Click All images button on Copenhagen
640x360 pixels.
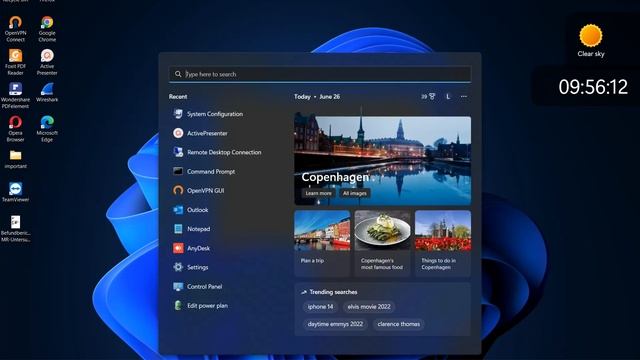[354, 193]
